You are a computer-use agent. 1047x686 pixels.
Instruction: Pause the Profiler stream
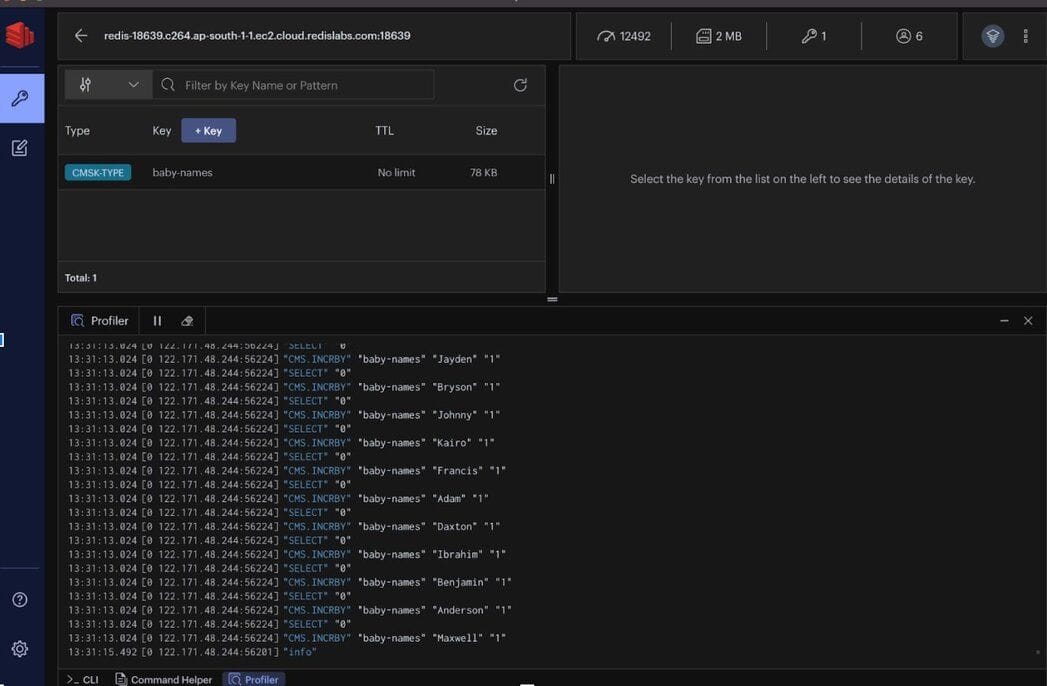(157, 320)
